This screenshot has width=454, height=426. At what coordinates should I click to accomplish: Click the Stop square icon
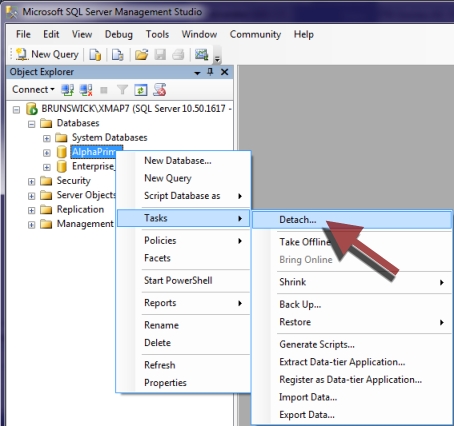click(104, 90)
